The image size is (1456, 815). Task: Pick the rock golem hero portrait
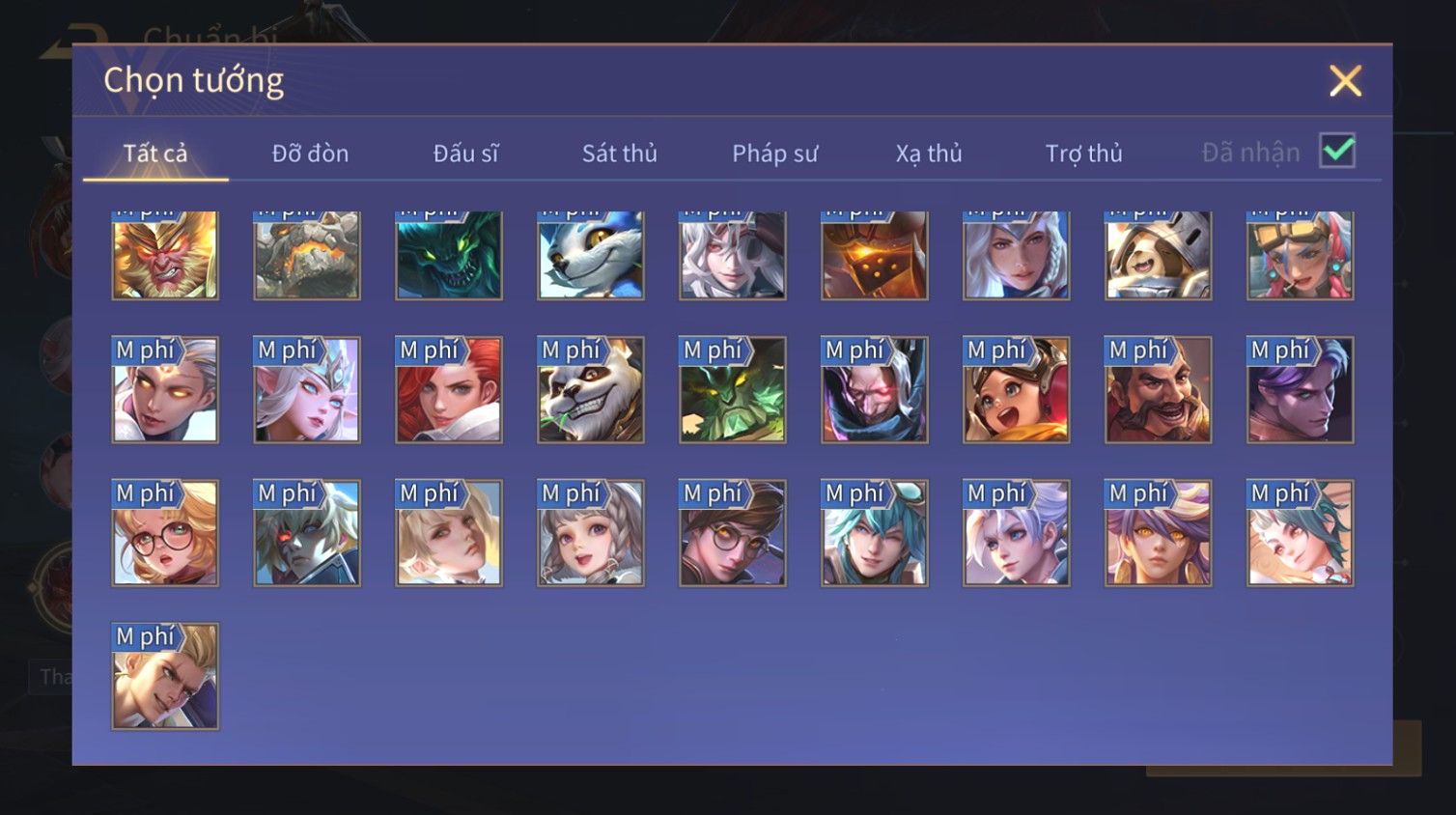coord(307,255)
